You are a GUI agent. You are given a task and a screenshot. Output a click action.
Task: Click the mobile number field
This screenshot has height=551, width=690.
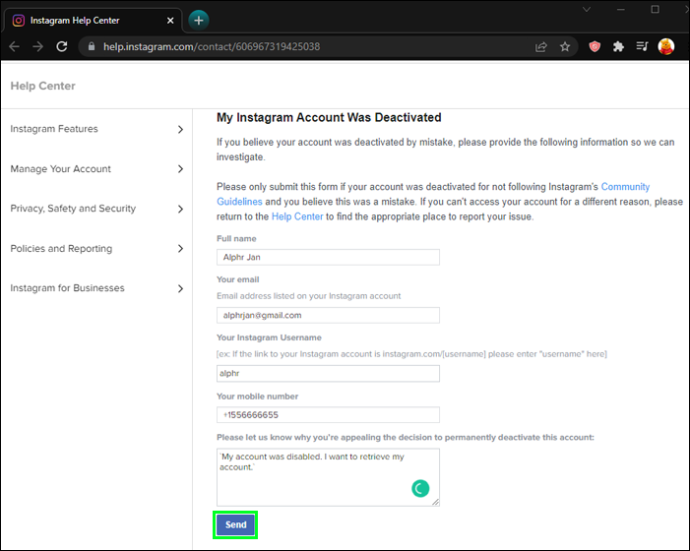pos(328,415)
